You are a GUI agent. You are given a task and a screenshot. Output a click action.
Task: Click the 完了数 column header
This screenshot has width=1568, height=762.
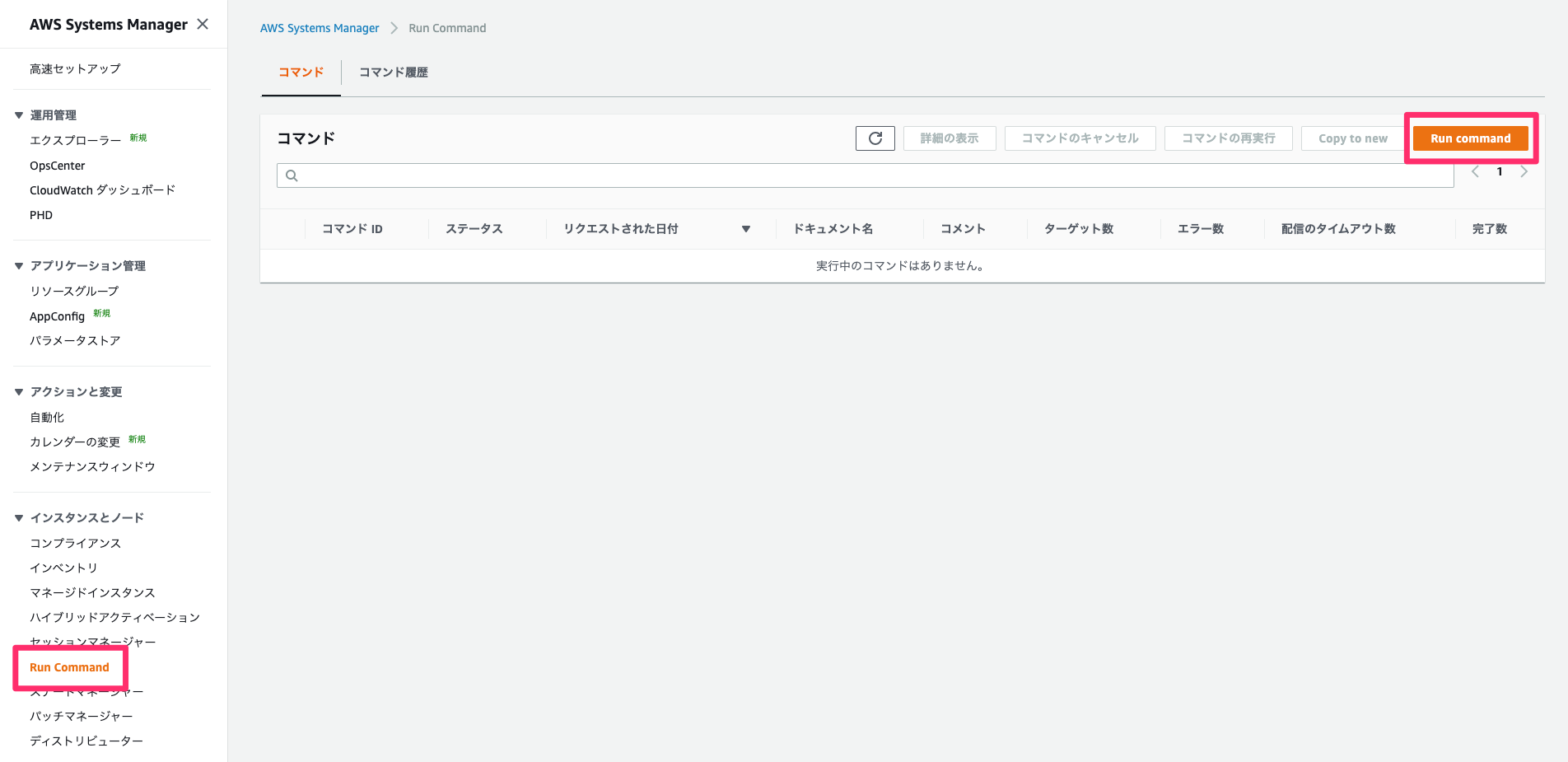(x=1490, y=229)
